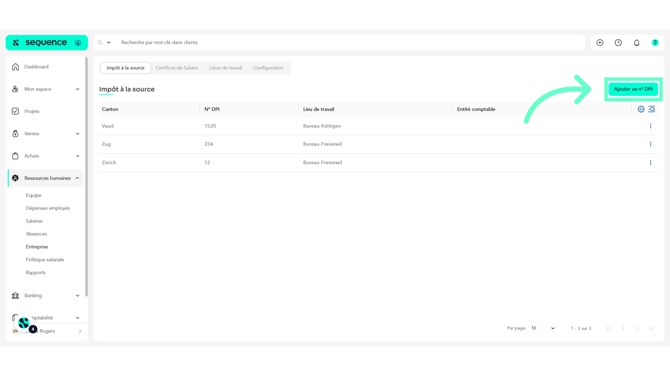
Task: Select the Entreprise submenu item
Action: (x=37, y=247)
